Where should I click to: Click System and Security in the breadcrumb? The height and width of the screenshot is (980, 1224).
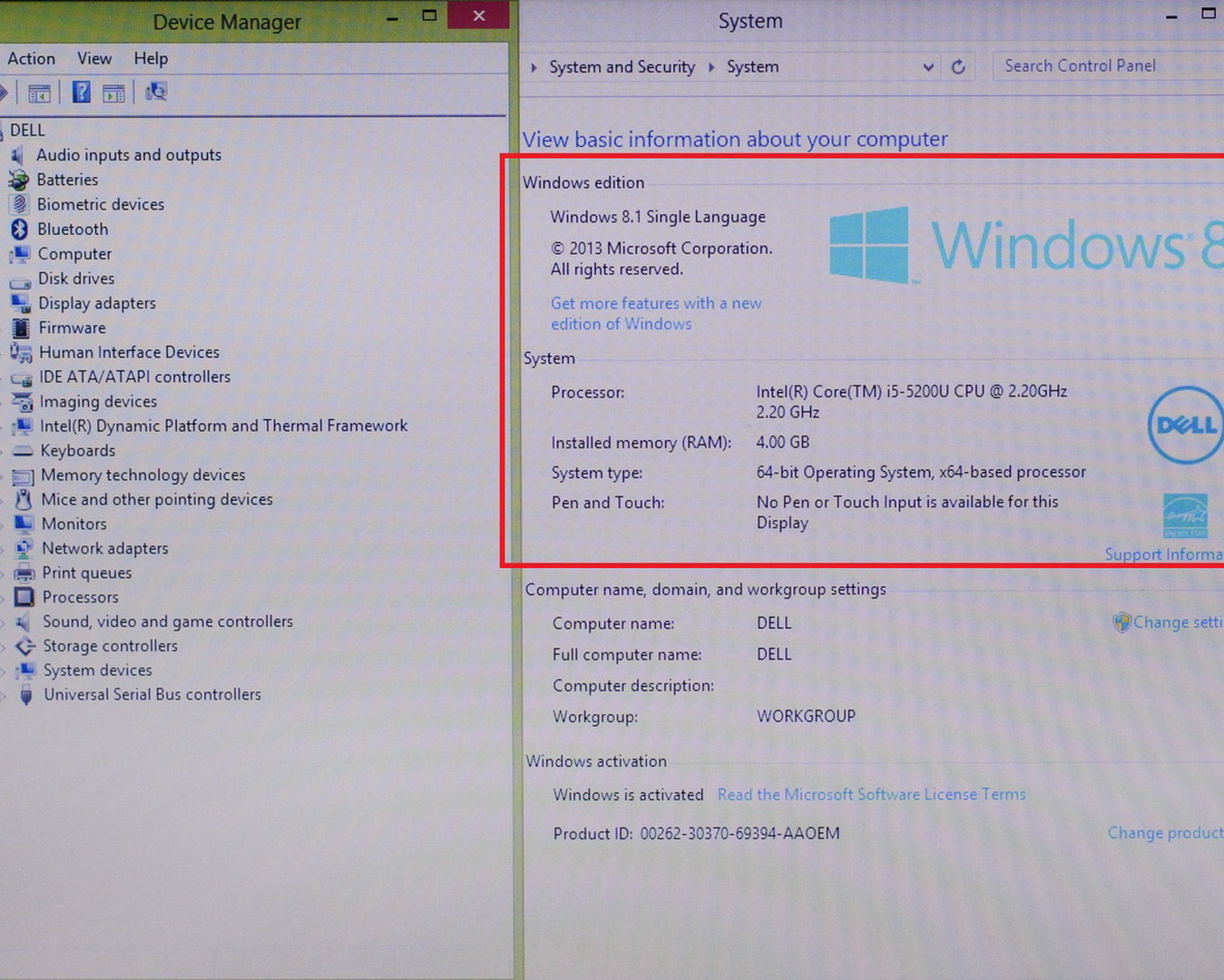[x=622, y=67]
